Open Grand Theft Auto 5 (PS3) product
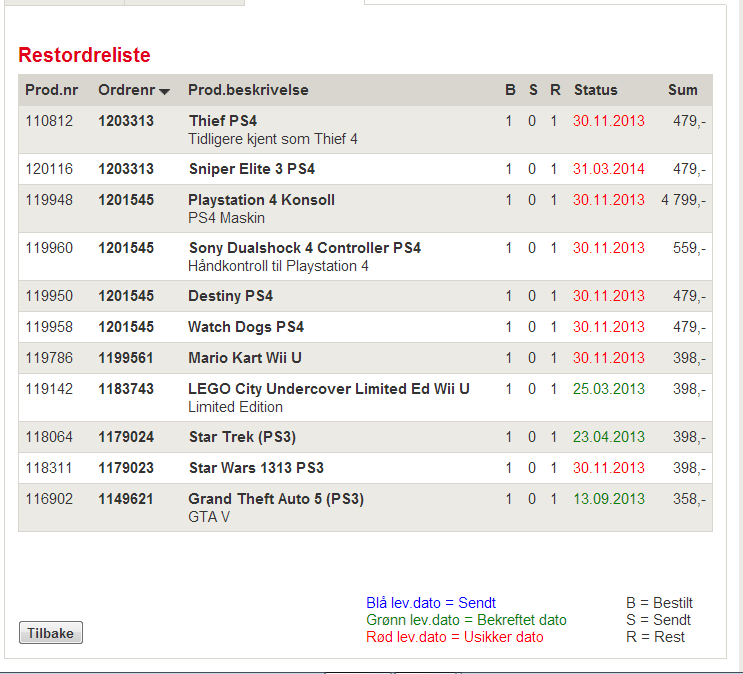Viewport: 743px width, 674px height. [276, 499]
